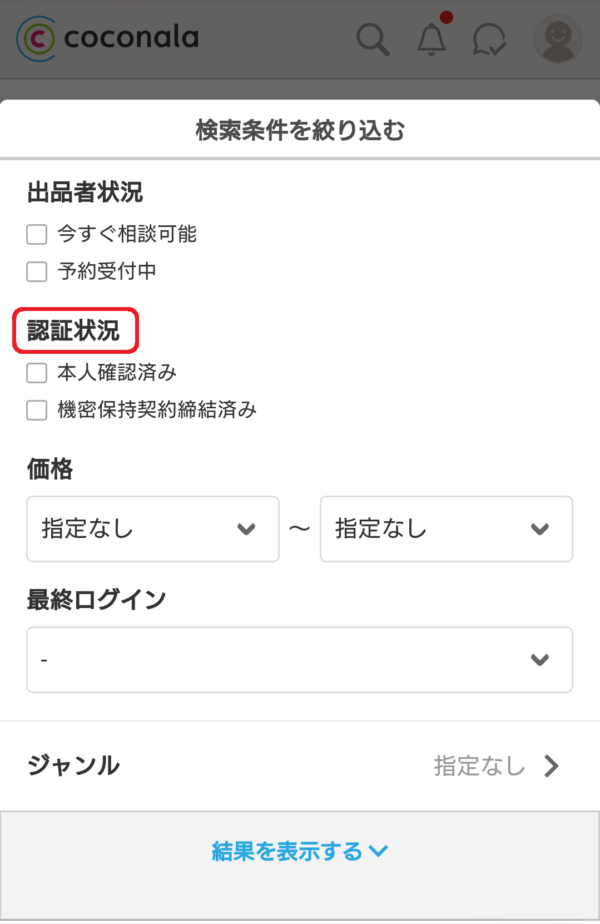Open search with the magnifying glass icon
Screen dimensions: 600x924
373,40
